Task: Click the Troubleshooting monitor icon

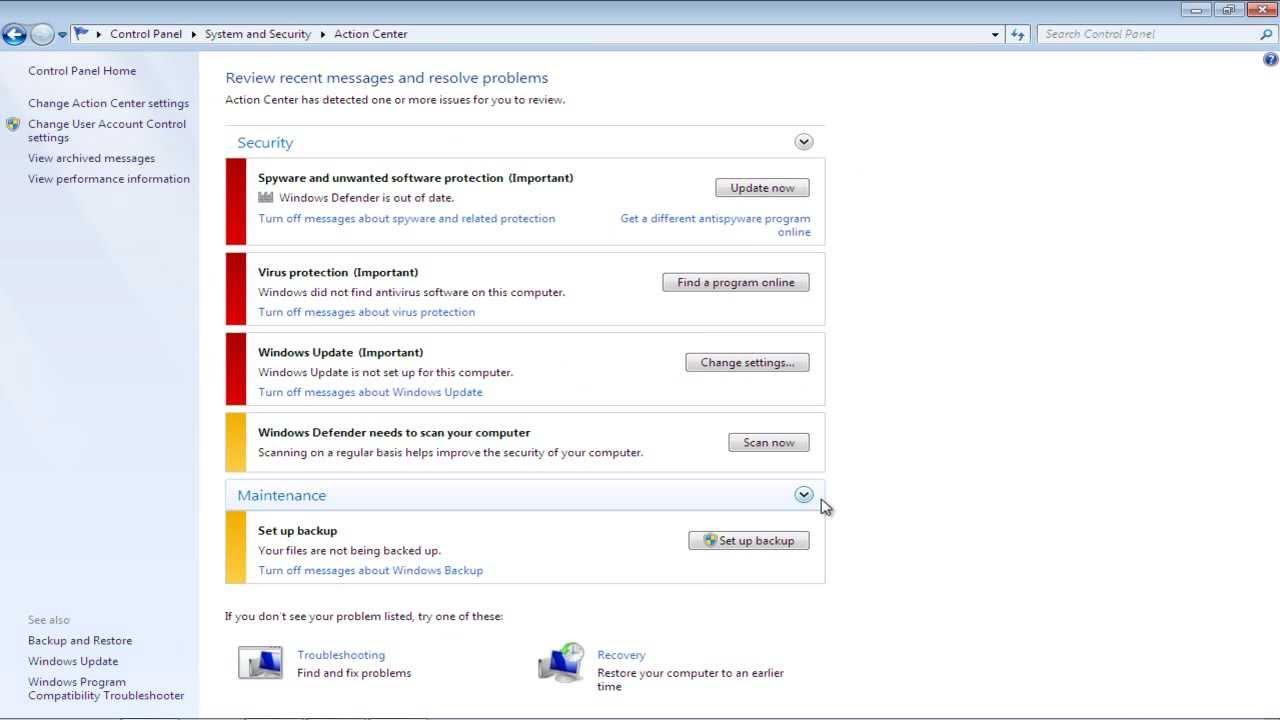Action: point(260,662)
